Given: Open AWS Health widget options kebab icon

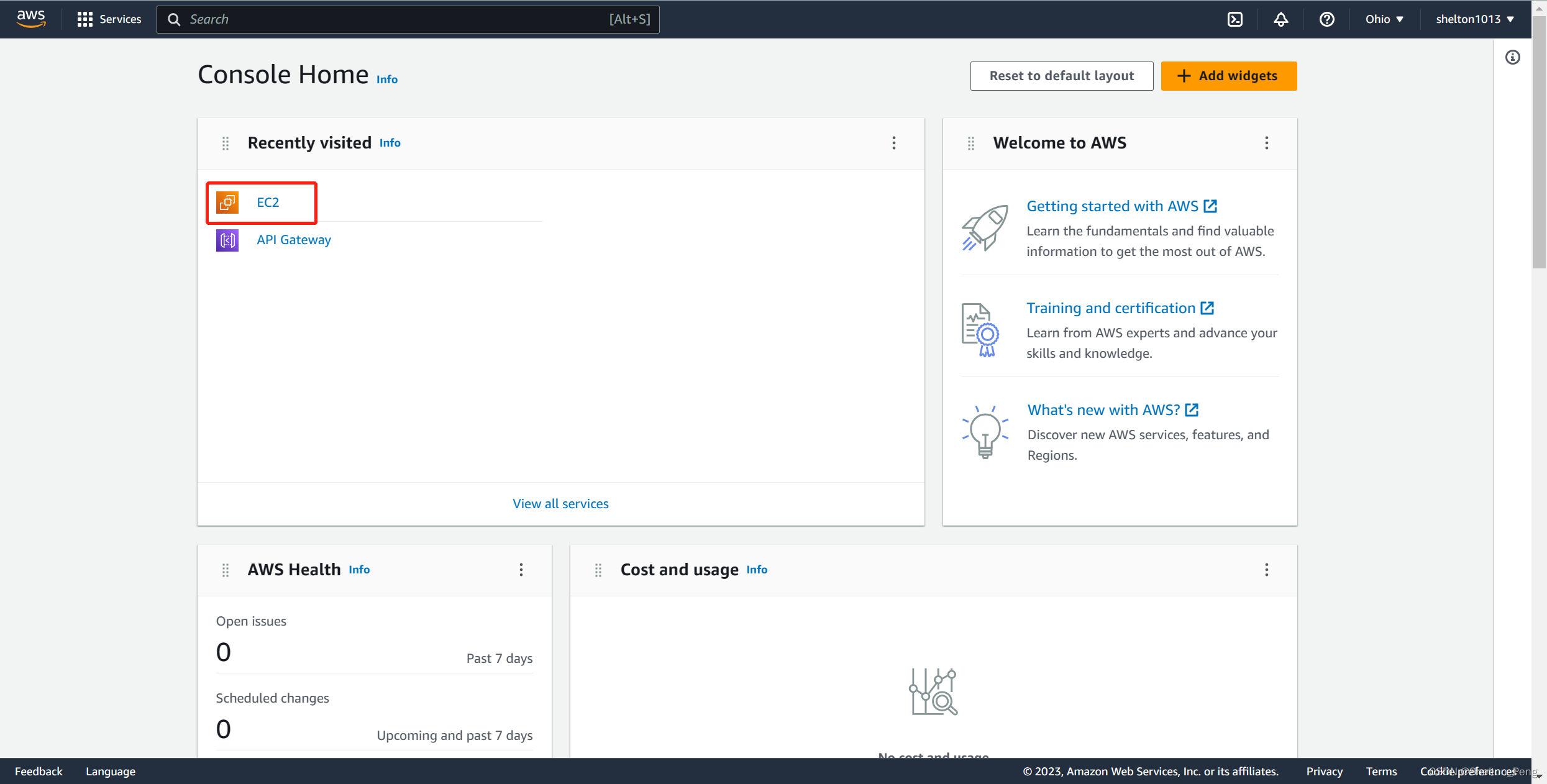Looking at the screenshot, I should 521,570.
